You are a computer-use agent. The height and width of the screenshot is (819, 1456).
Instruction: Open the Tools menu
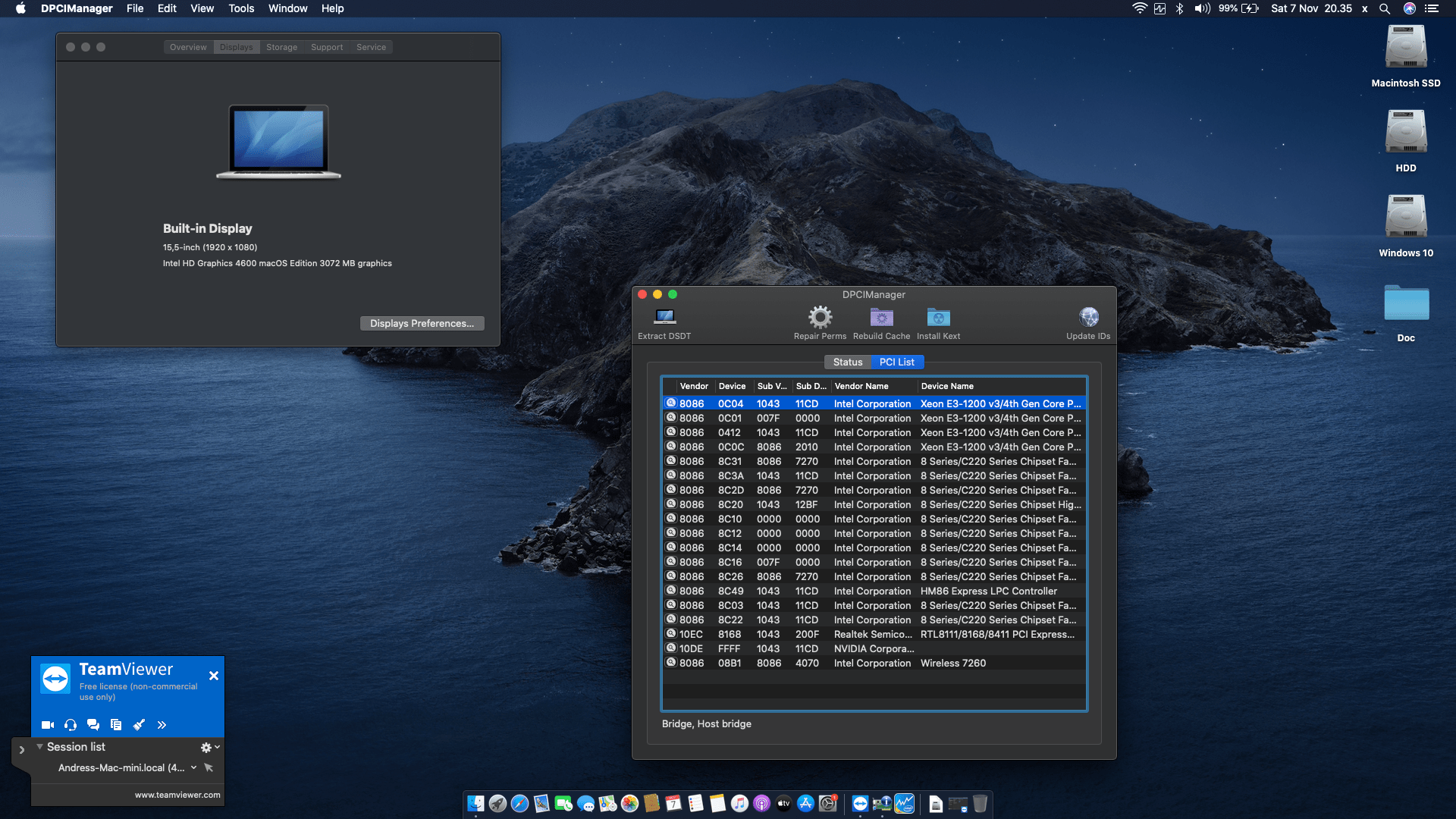point(240,8)
